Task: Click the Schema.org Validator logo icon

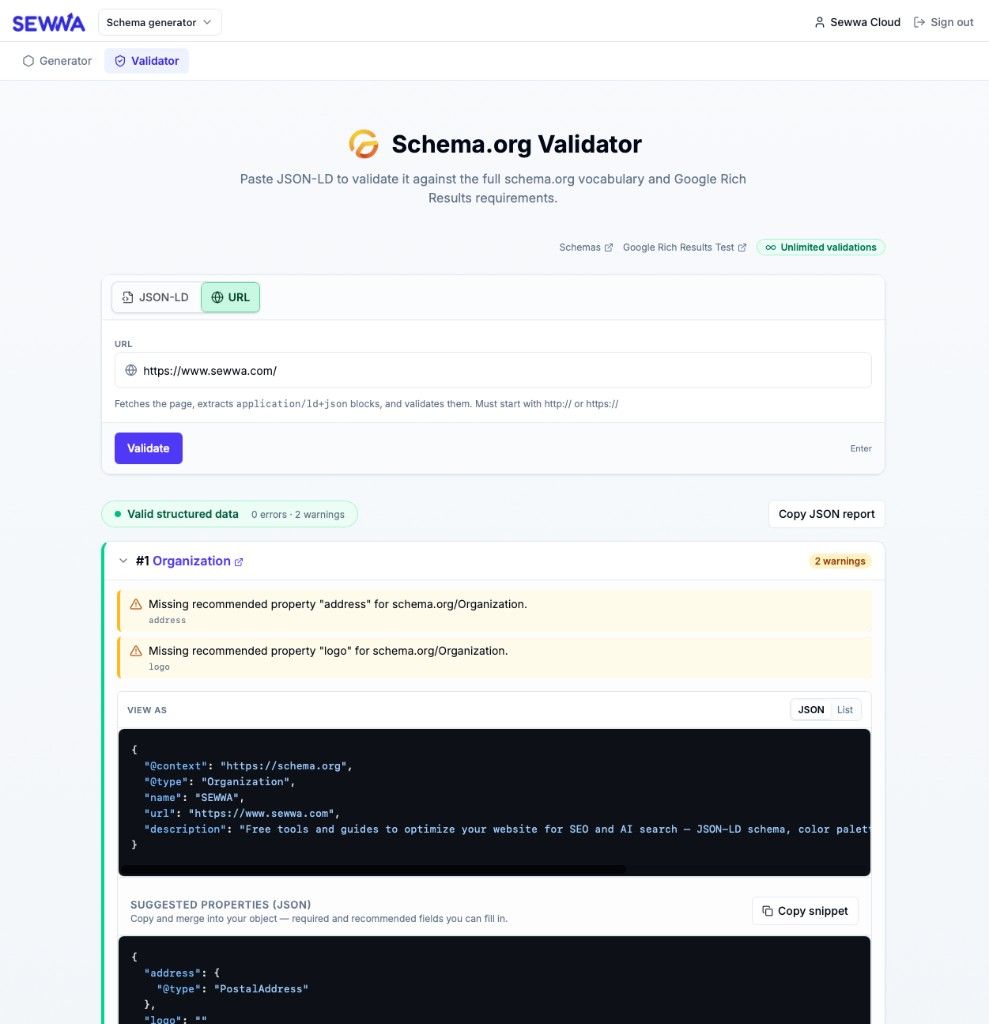Action: tap(364, 143)
